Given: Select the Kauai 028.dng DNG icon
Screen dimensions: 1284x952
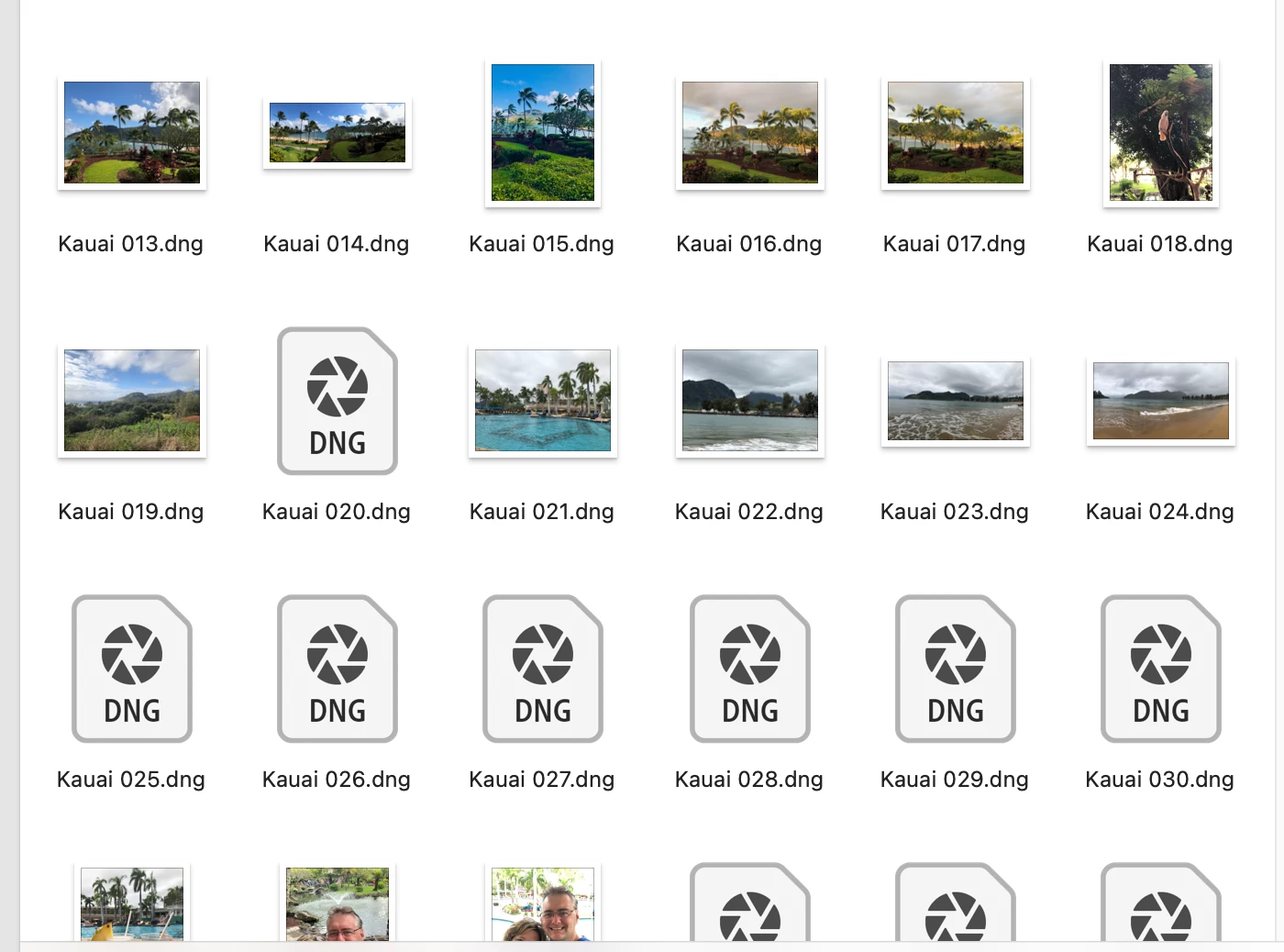Looking at the screenshot, I should [750, 669].
